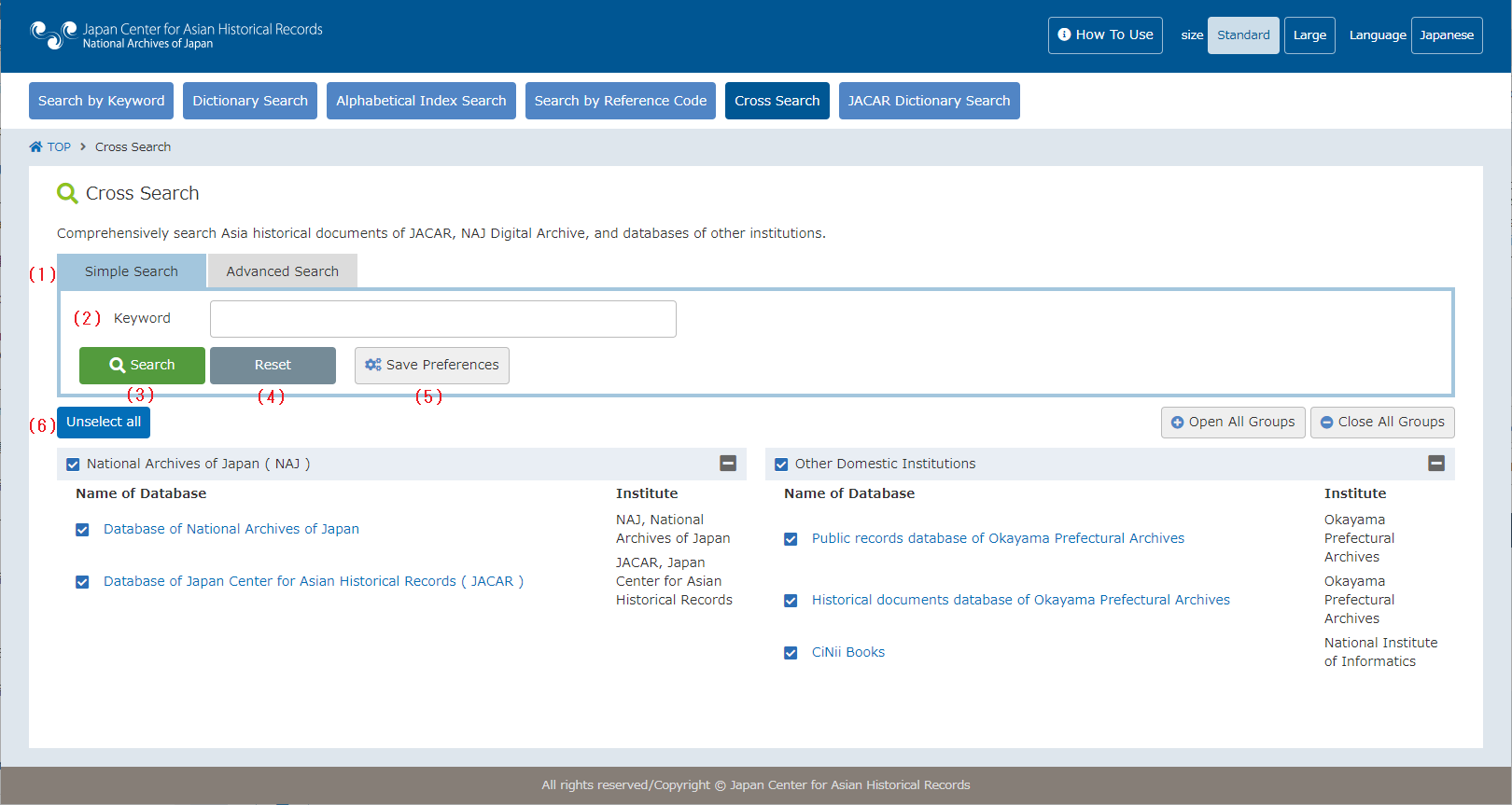The image size is (1512, 805).
Task: Click the green Search button
Action: pos(142,366)
